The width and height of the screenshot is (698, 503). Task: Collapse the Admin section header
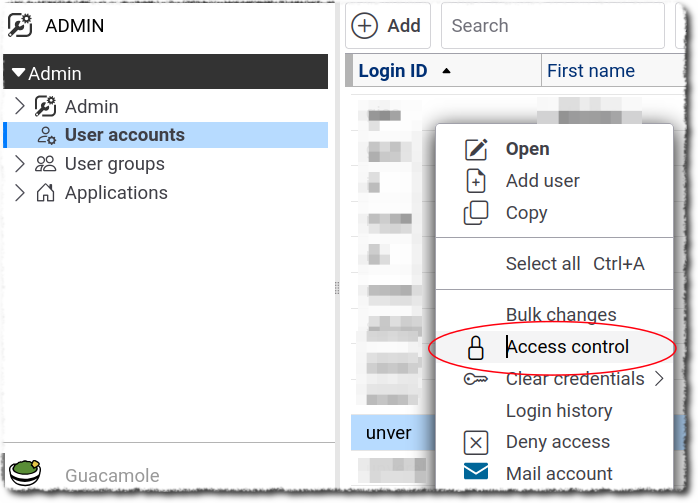(x=18, y=74)
